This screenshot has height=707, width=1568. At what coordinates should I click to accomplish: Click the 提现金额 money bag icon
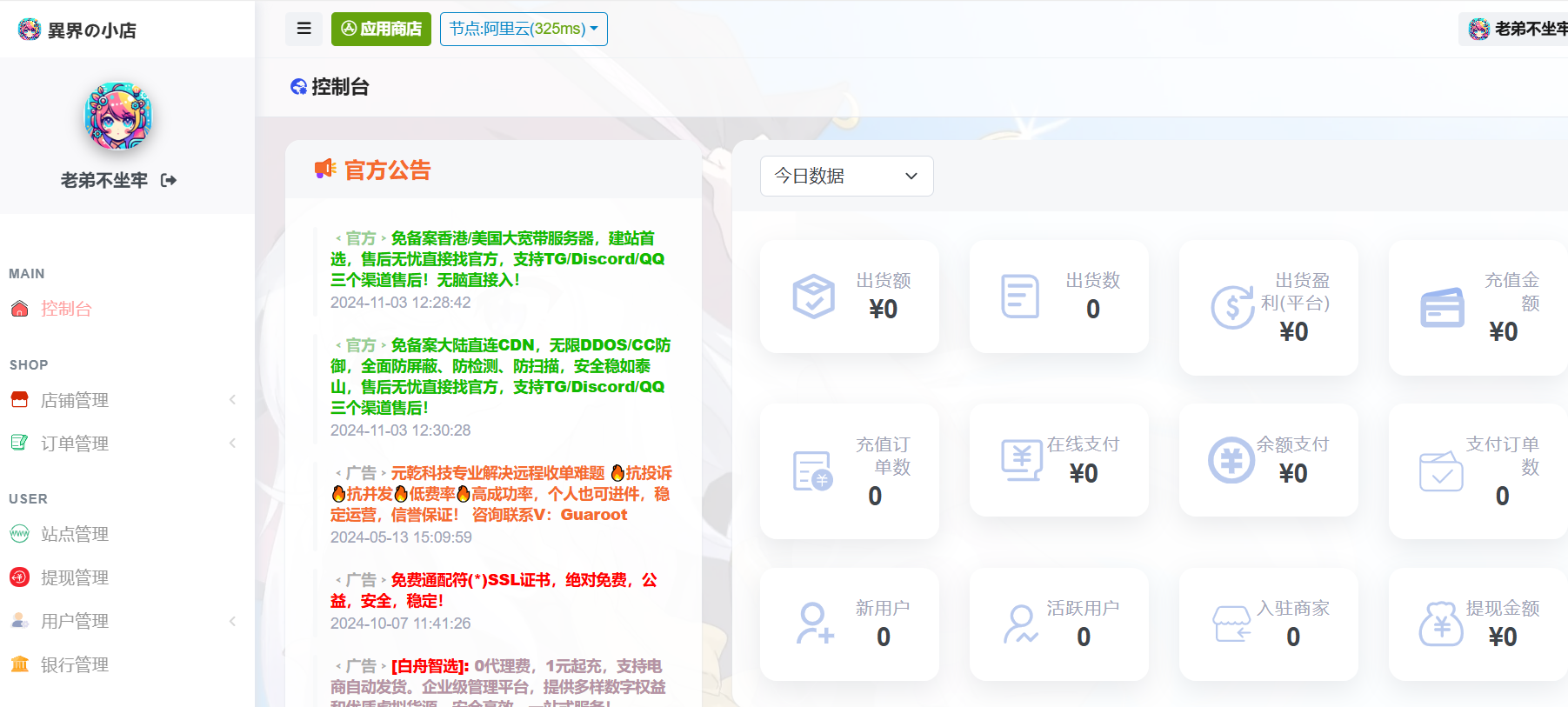(x=1441, y=624)
